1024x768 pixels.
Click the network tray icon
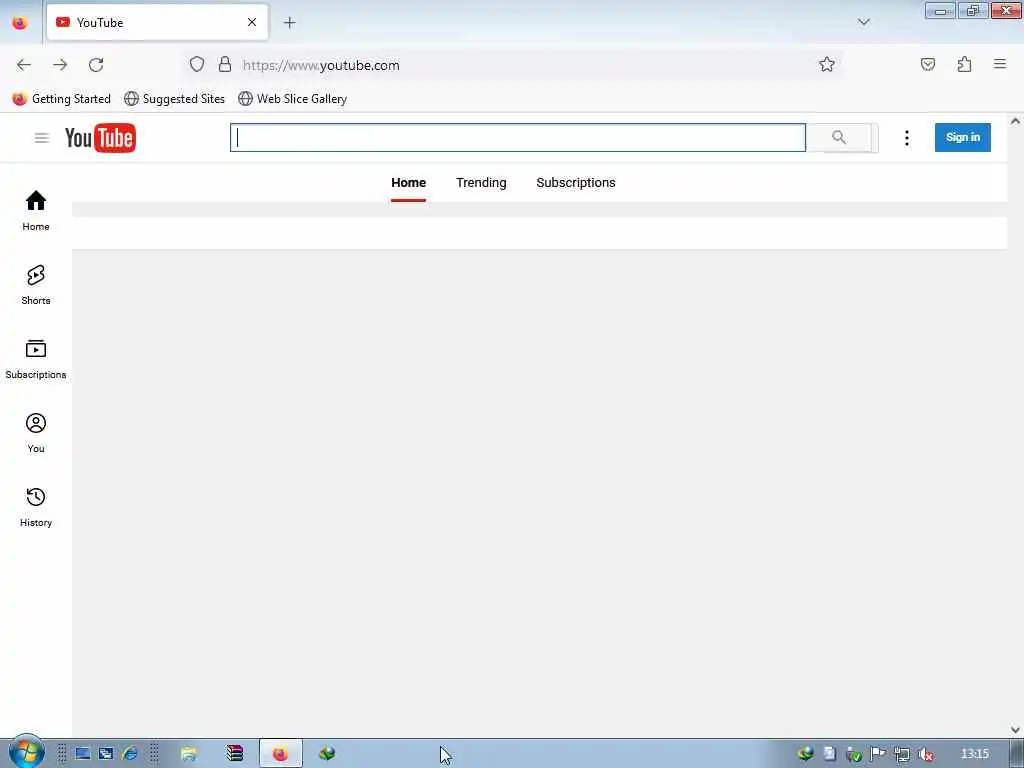pos(901,754)
